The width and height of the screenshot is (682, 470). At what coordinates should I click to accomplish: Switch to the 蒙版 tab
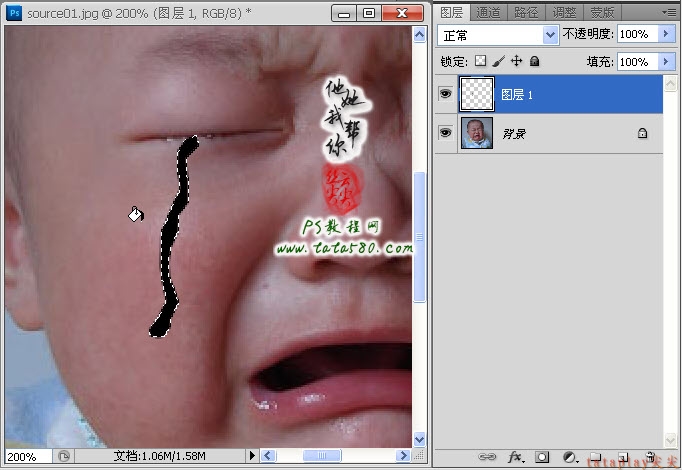602,13
